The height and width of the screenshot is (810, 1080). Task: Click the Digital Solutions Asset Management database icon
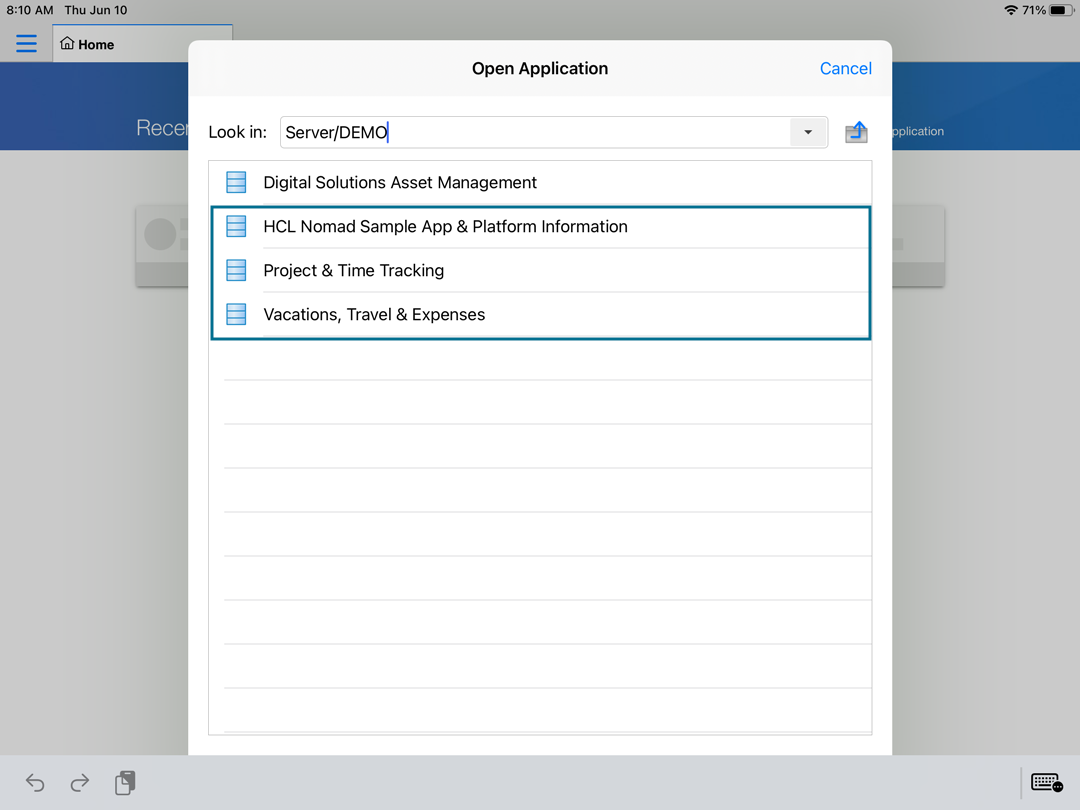pyautogui.click(x=236, y=183)
